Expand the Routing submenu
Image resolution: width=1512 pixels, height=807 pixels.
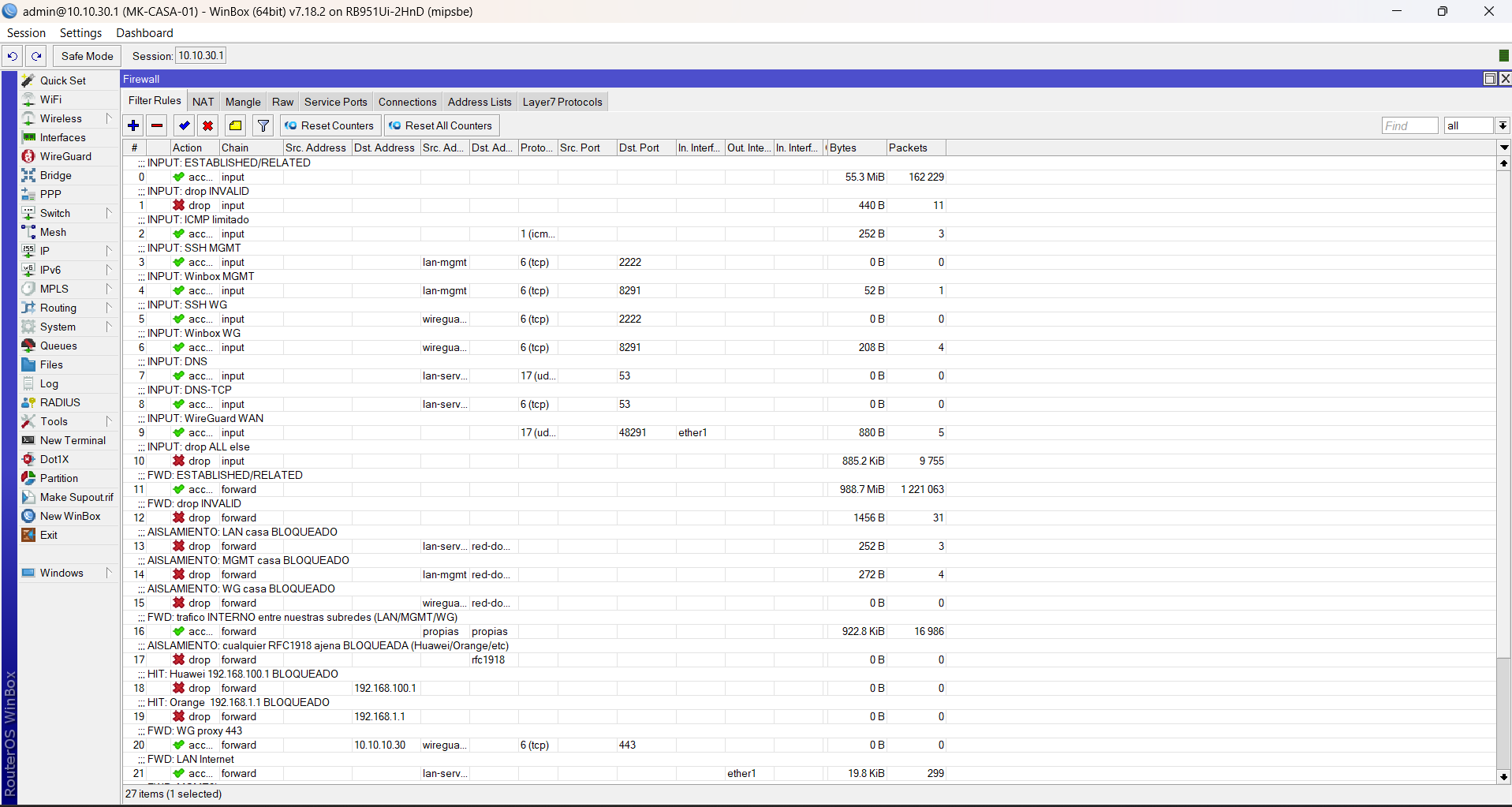click(109, 308)
